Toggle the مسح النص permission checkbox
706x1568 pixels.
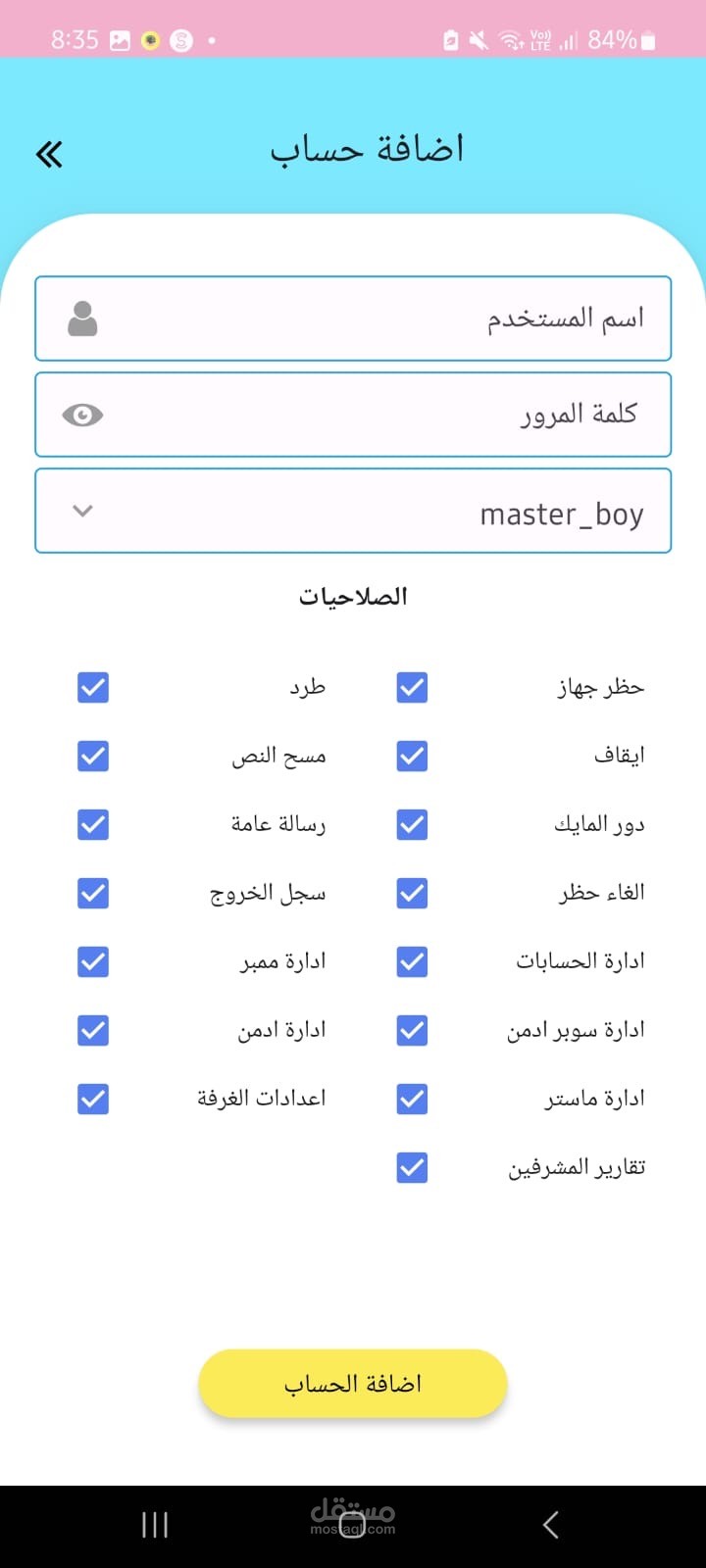(x=93, y=756)
